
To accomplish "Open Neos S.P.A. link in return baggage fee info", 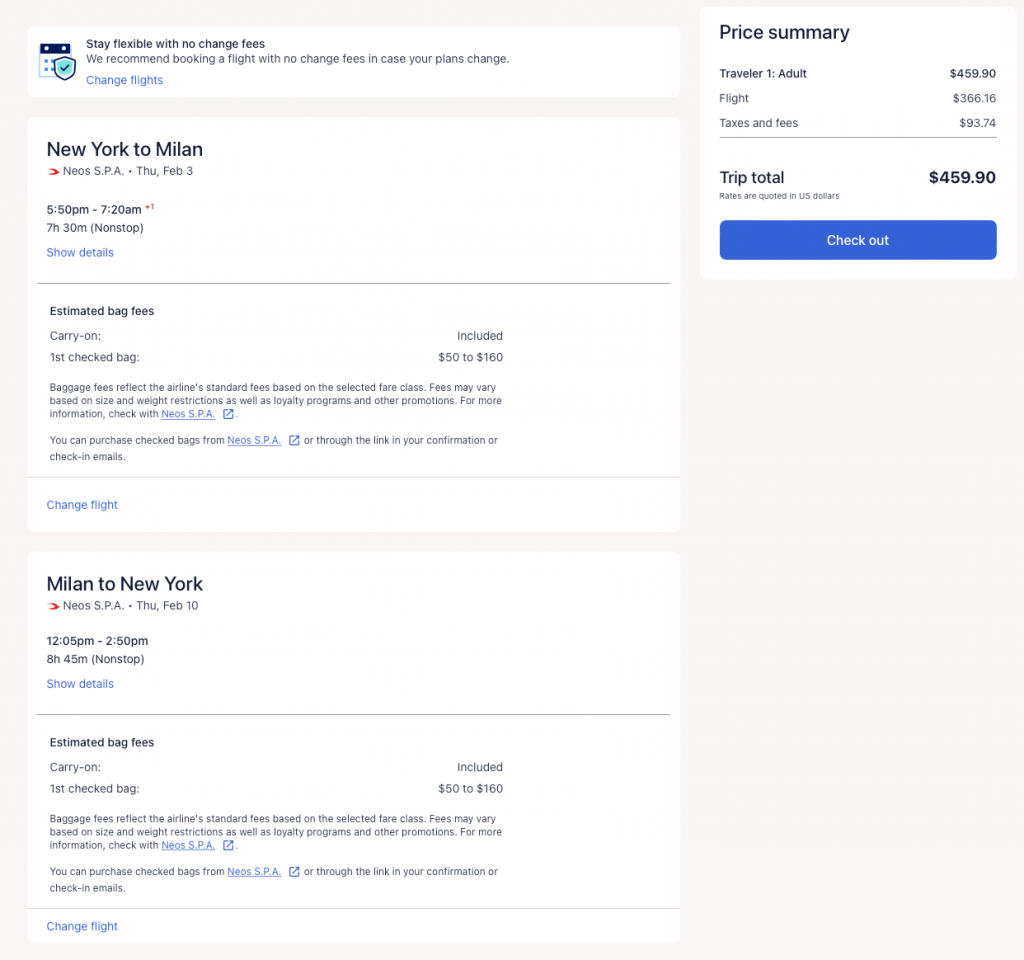I will click(x=188, y=845).
